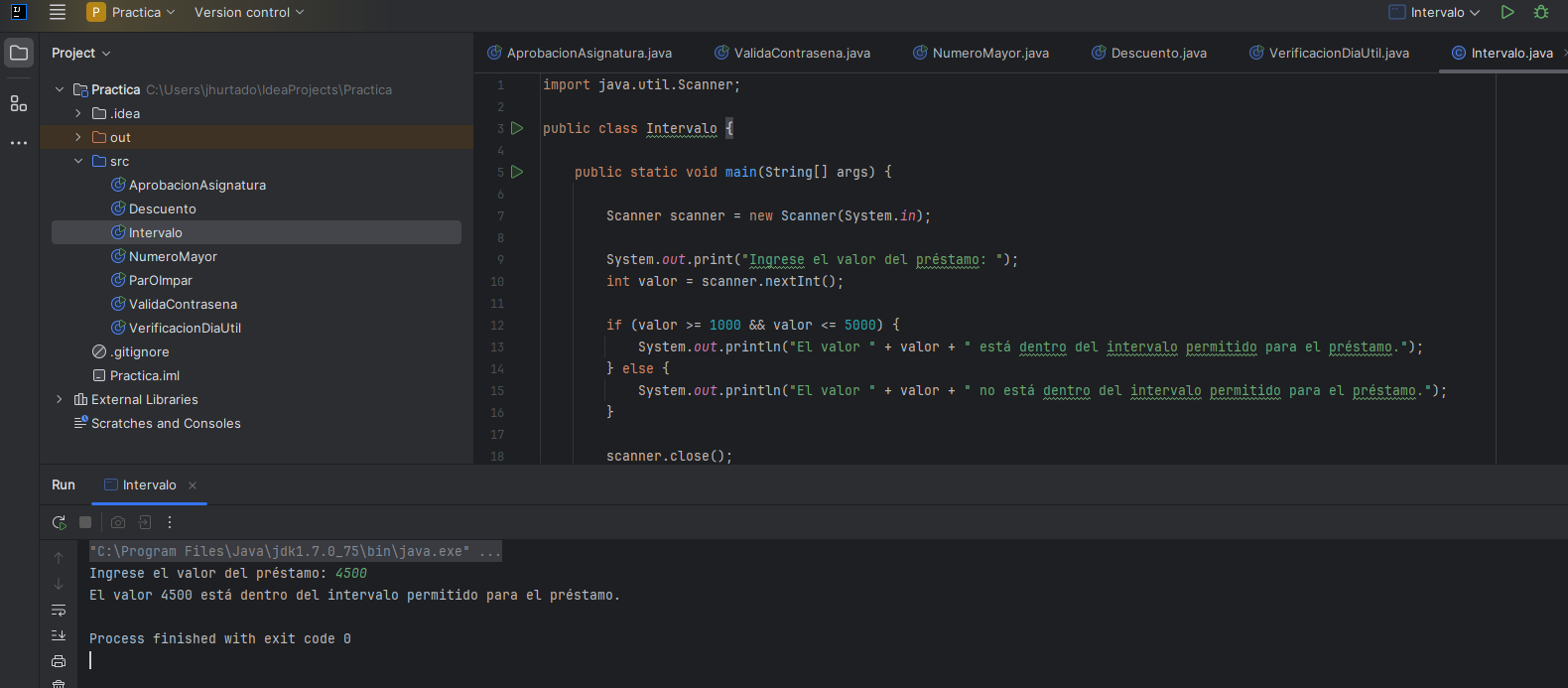Click 'Process finished with exit code 0' text

tap(220, 638)
